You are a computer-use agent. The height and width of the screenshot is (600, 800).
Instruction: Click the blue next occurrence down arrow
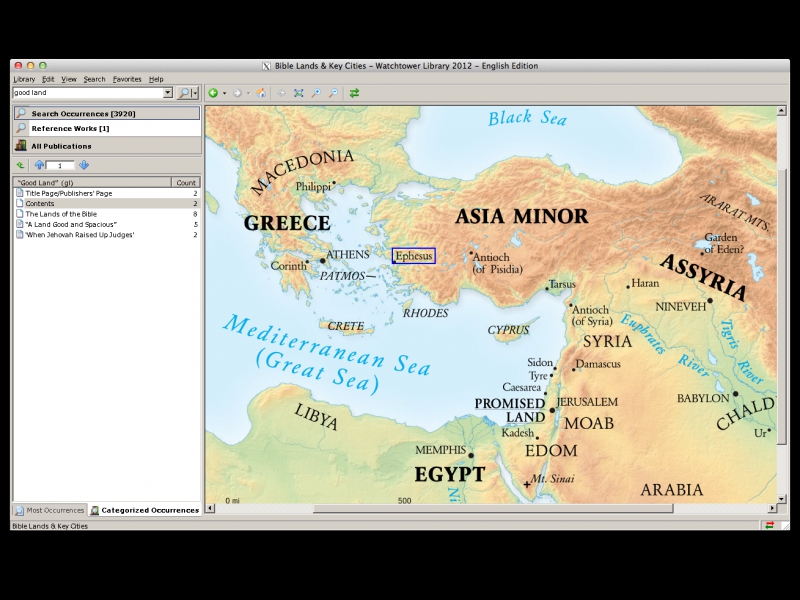click(84, 165)
